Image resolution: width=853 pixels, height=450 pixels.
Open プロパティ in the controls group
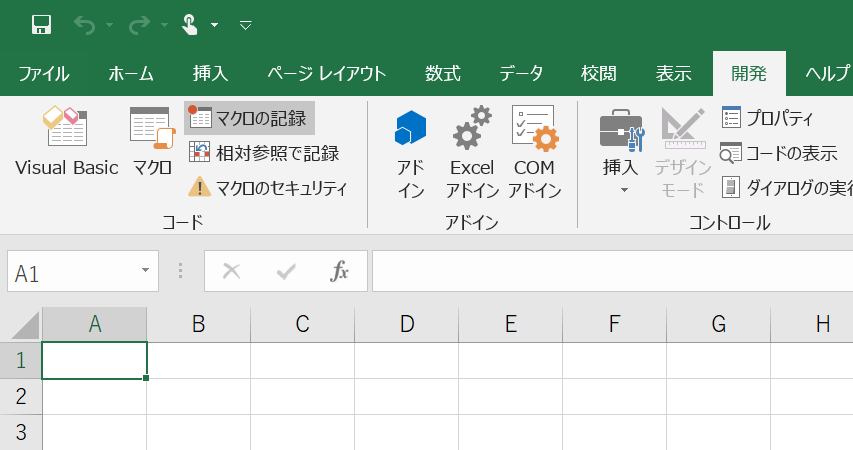click(767, 118)
